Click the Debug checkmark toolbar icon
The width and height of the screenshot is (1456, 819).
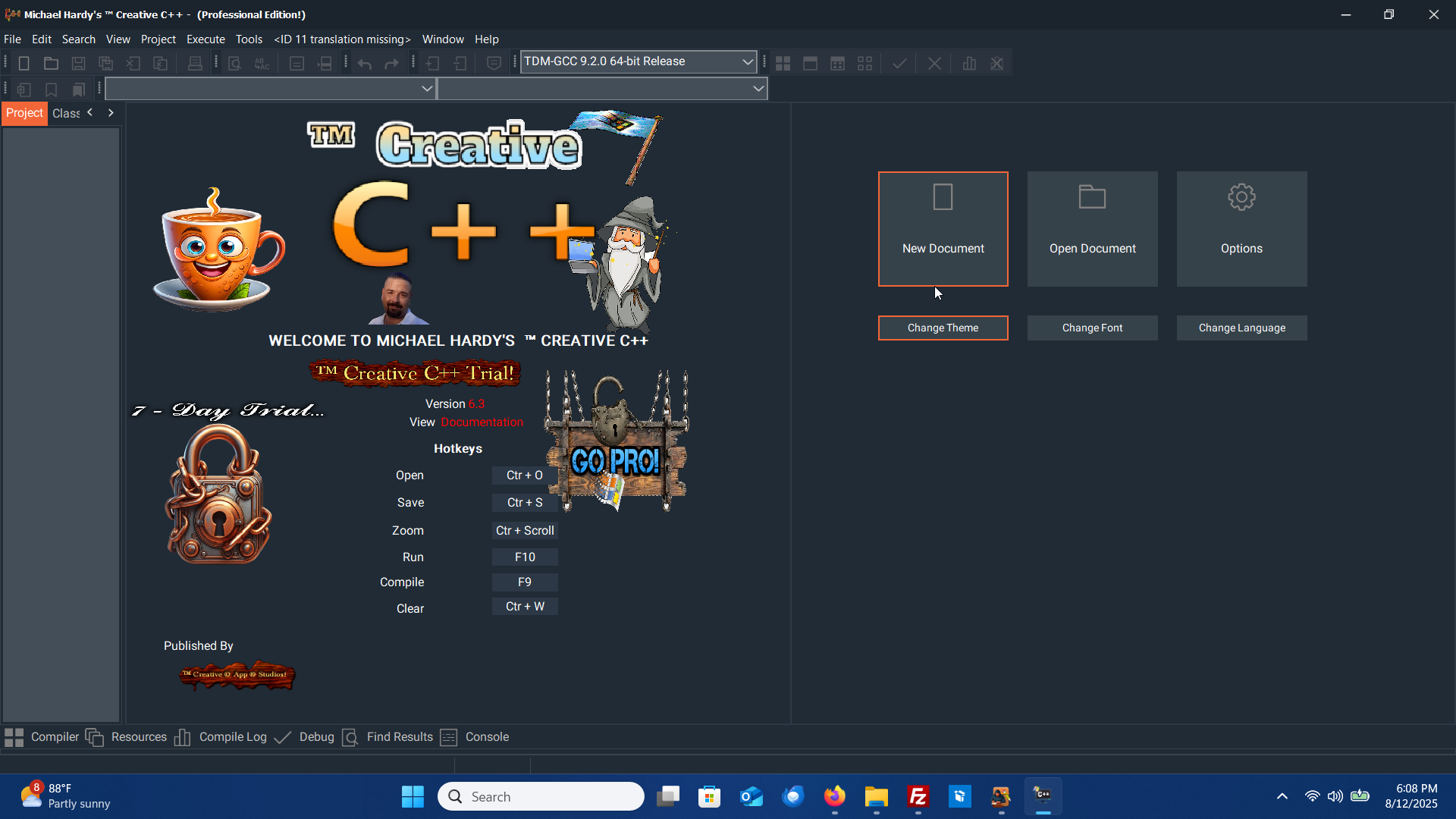point(899,64)
